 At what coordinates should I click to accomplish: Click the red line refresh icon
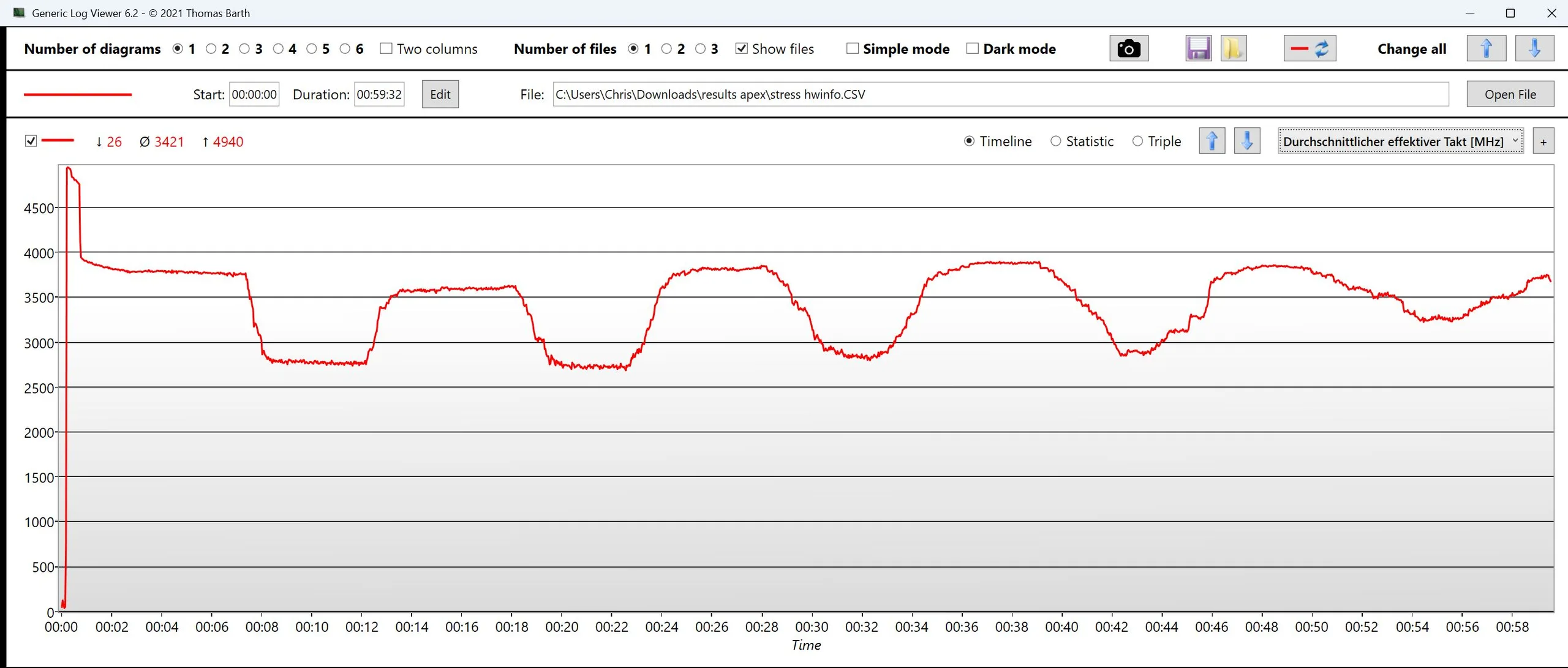pos(1310,48)
